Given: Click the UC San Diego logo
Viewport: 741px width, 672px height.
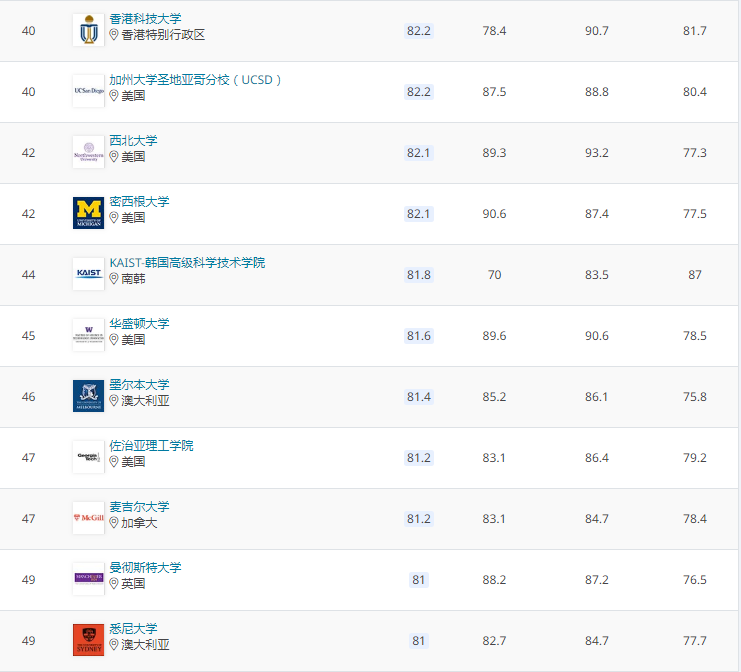Looking at the screenshot, I should (x=88, y=91).
